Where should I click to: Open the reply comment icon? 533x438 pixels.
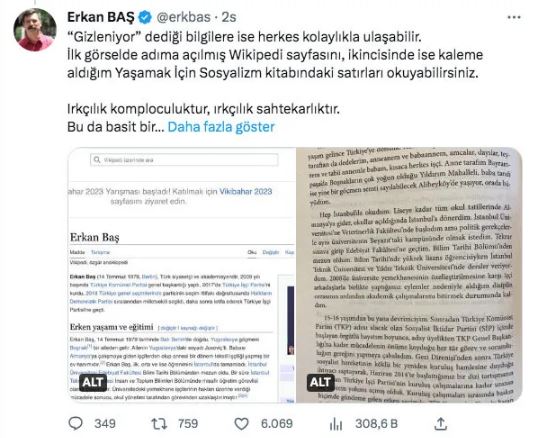point(75,423)
